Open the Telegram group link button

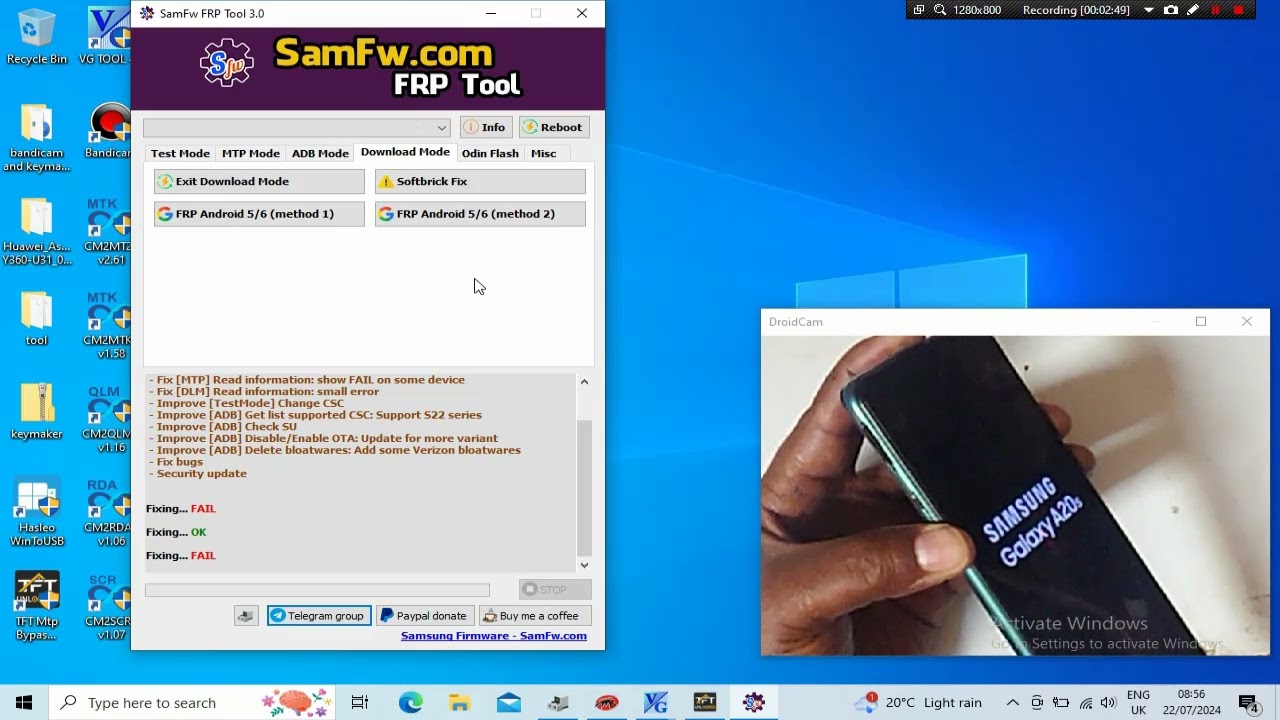click(318, 616)
